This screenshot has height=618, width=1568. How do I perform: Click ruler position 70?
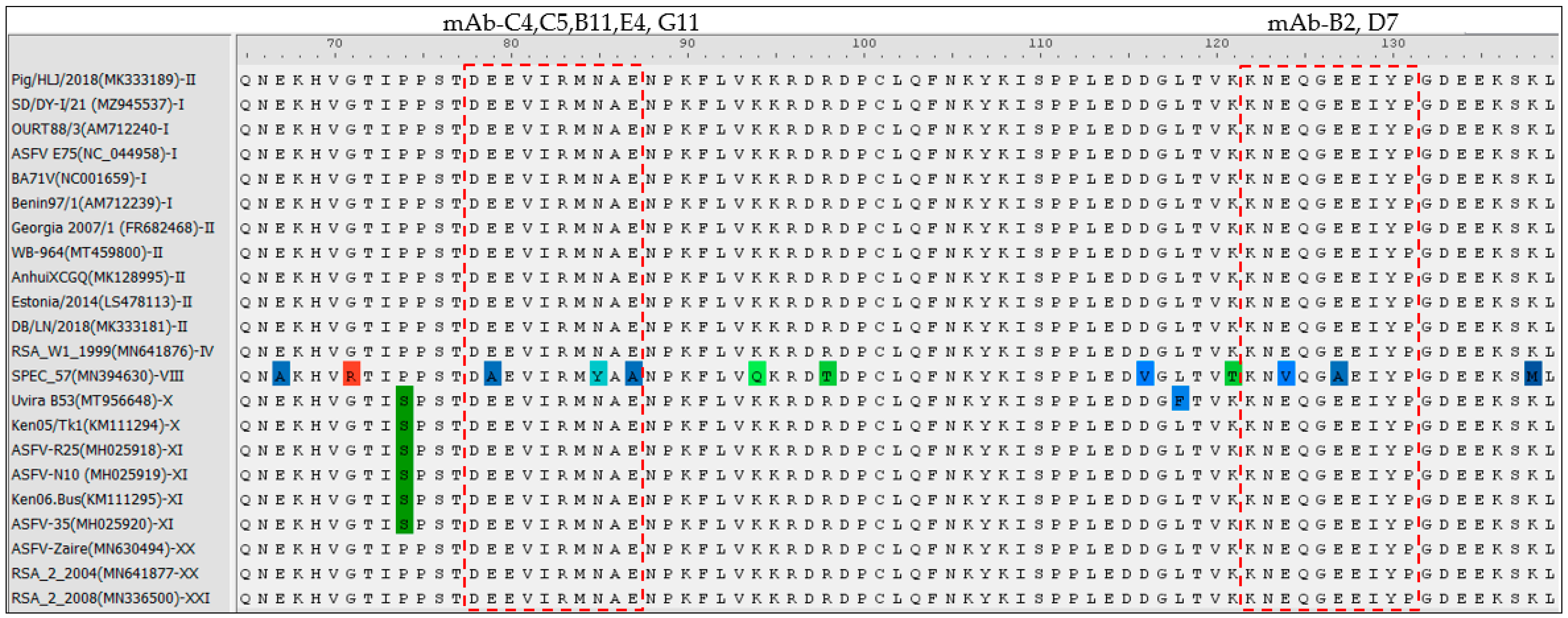(334, 43)
